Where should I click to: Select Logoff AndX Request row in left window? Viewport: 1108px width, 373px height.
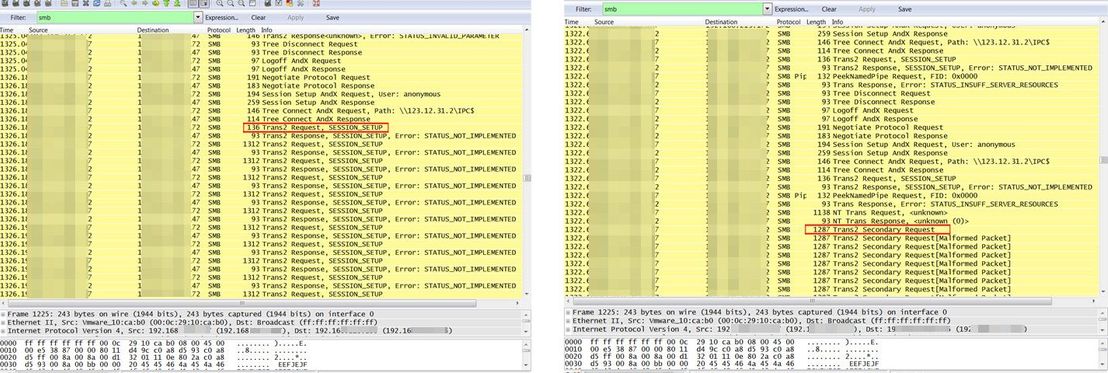click(261, 61)
